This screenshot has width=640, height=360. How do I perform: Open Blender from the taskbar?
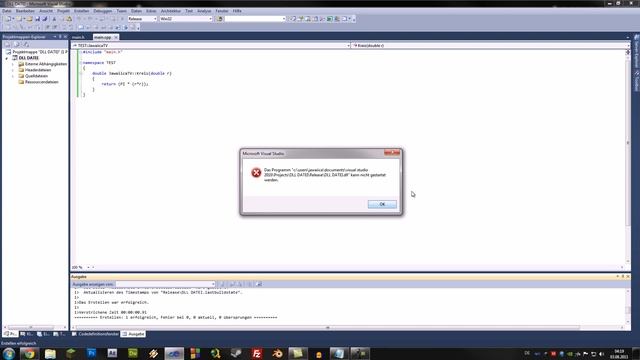tap(278, 353)
